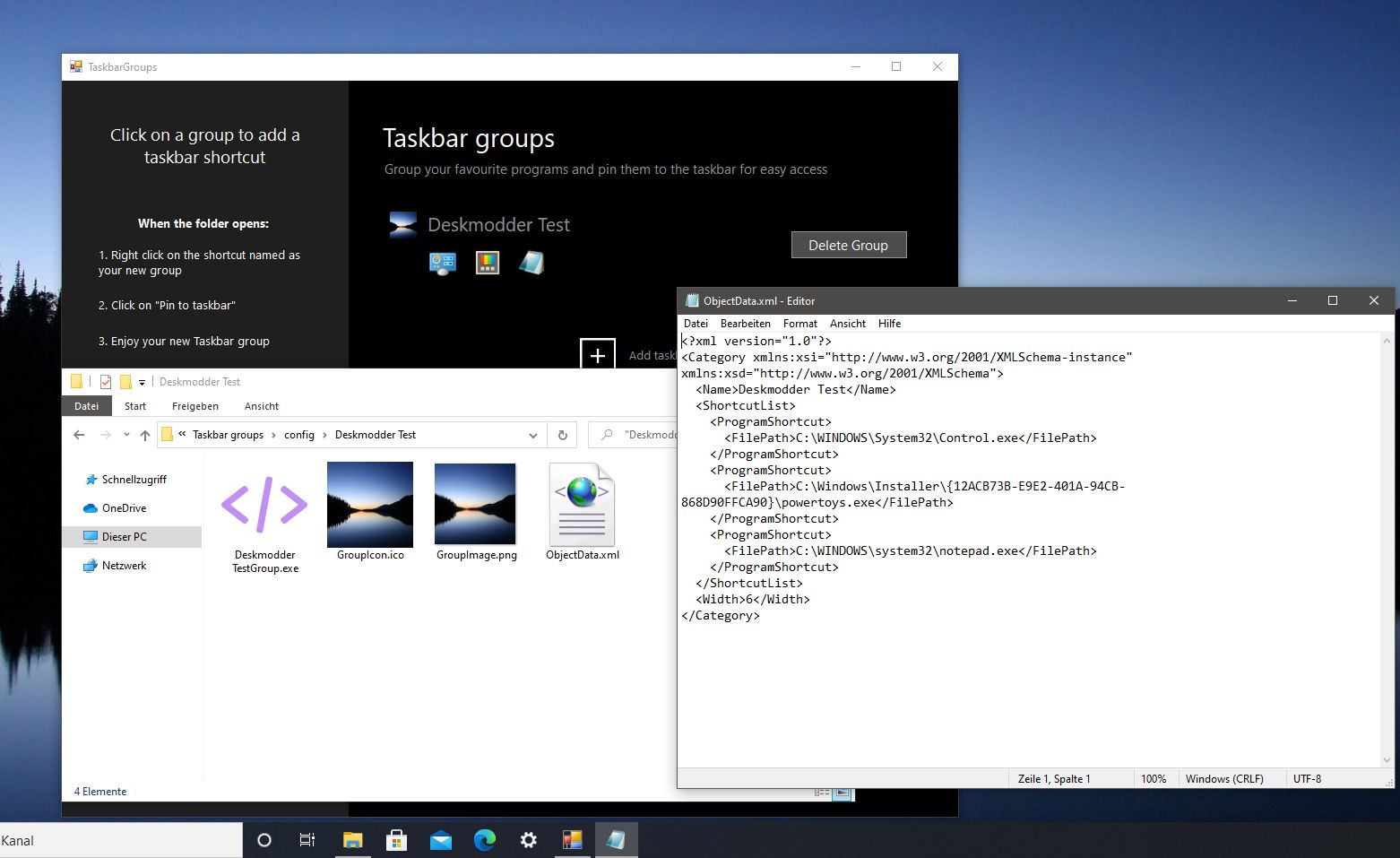The image size is (1400, 858).
Task: Expand recent locations dropdown in Explorer
Action: point(125,435)
